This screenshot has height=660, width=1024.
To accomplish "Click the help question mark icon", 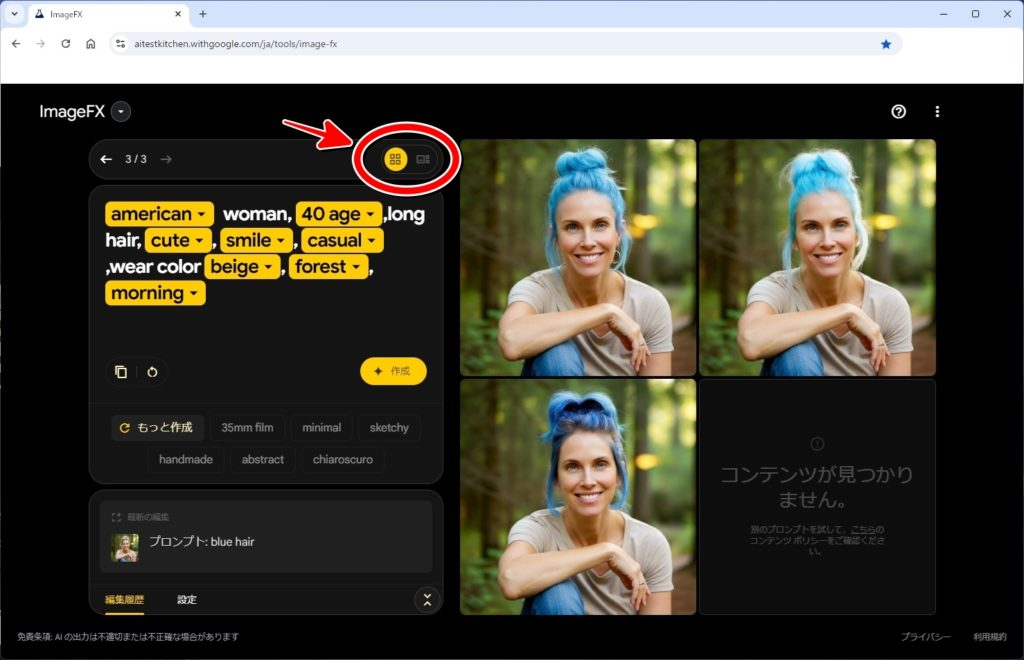I will (898, 112).
